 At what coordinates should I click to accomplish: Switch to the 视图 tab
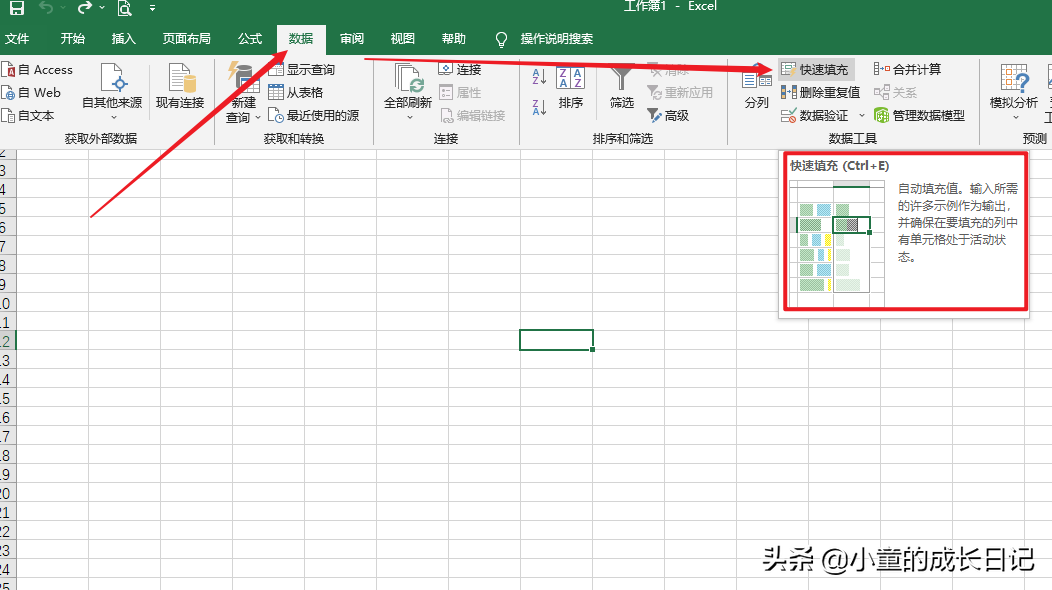(x=403, y=39)
